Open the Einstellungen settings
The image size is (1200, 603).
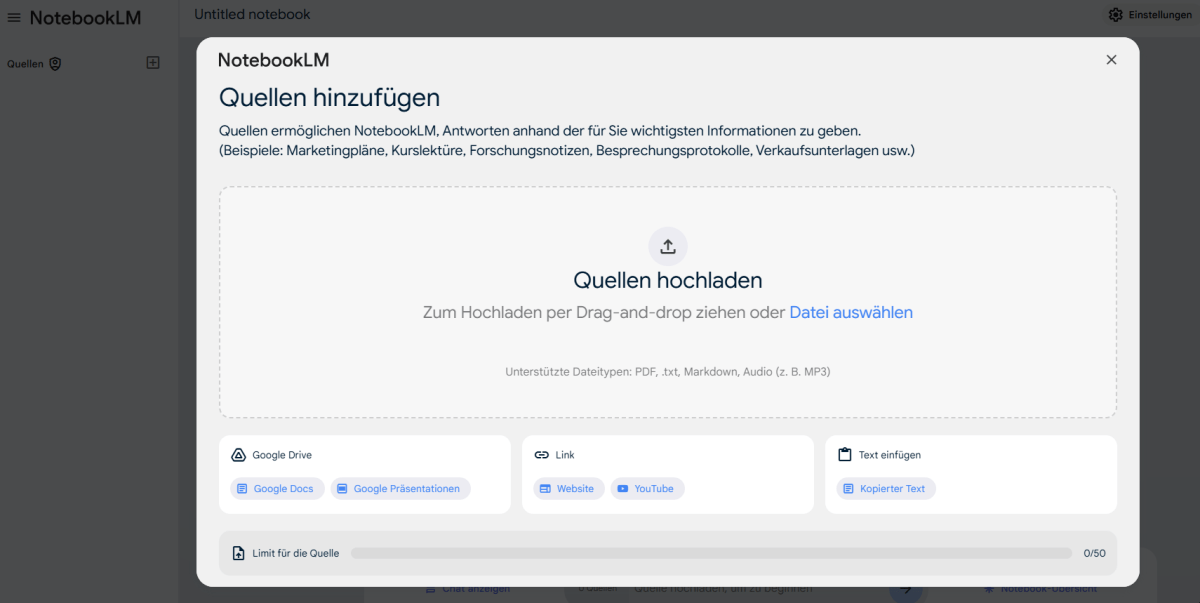1148,14
